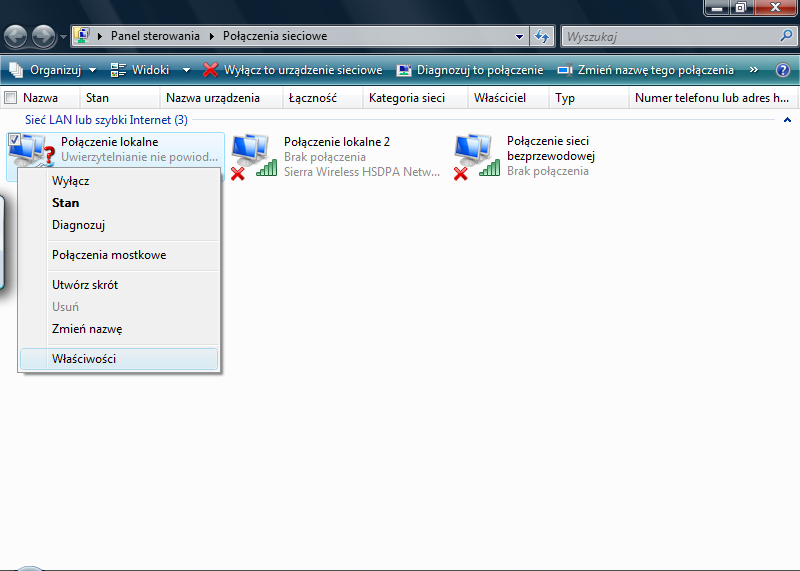Screen dimensions: 800x571
Task: Click Diagnozuj to połączenie toolbar button
Action: tap(470, 71)
